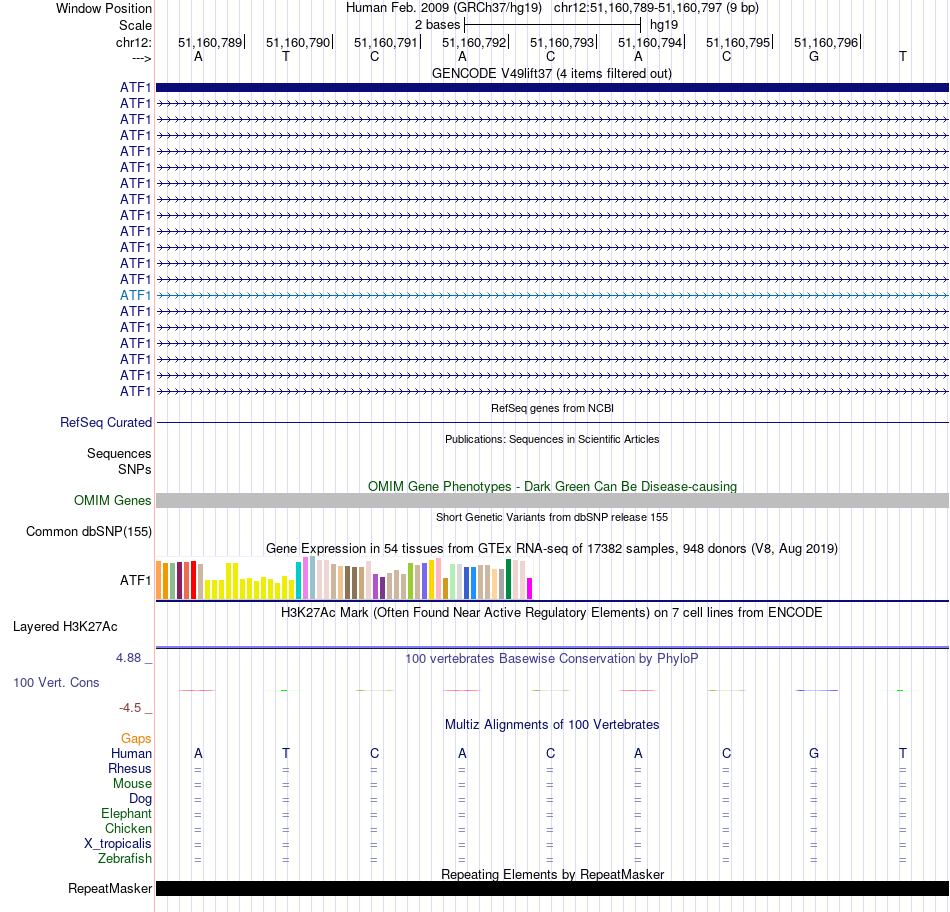Select the Rhesus species row label

pyautogui.click(x=130, y=768)
